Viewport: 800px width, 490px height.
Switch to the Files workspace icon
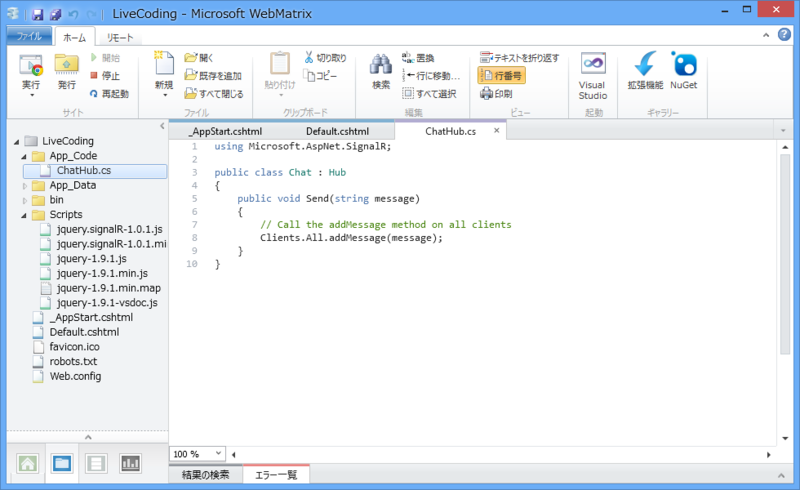click(62, 463)
